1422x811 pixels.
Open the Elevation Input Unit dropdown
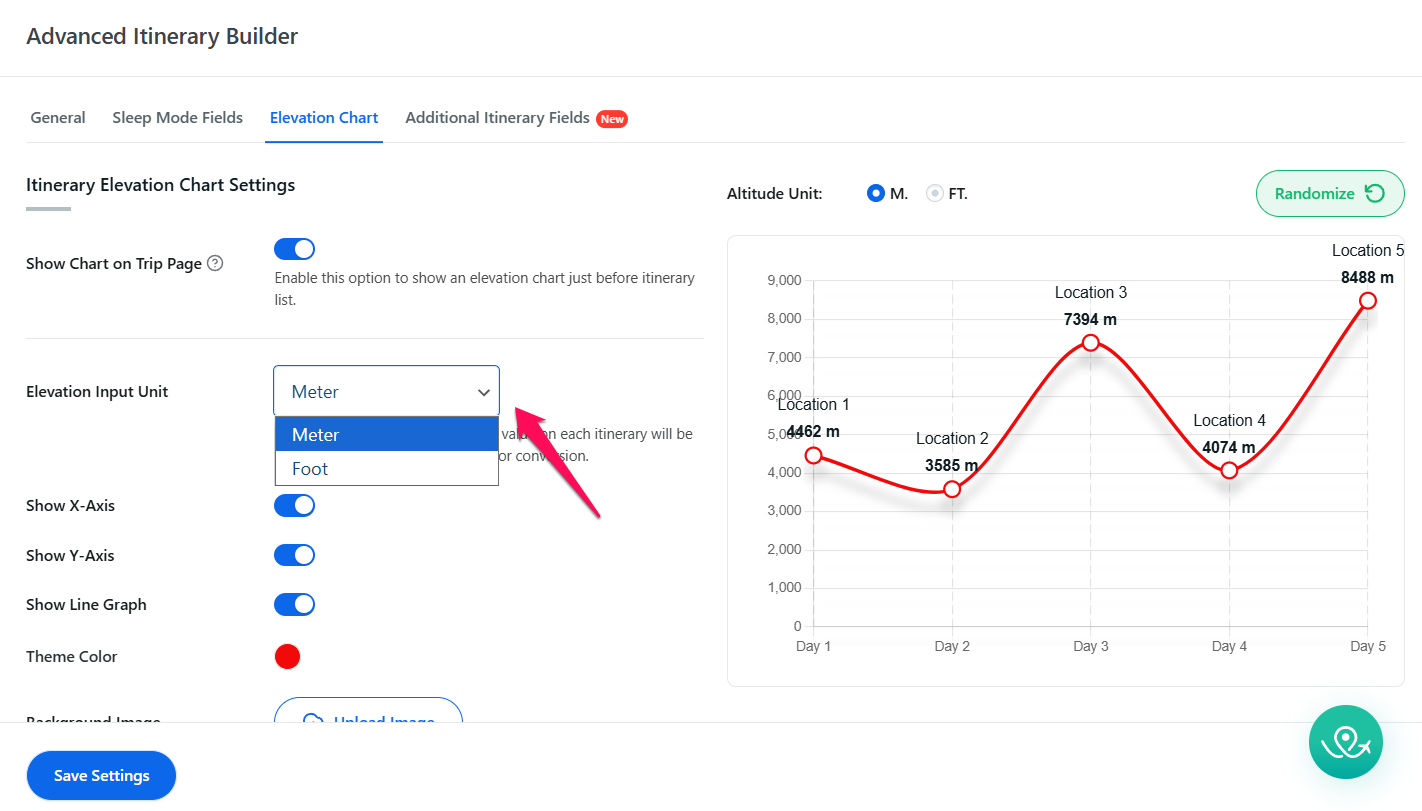pos(386,392)
